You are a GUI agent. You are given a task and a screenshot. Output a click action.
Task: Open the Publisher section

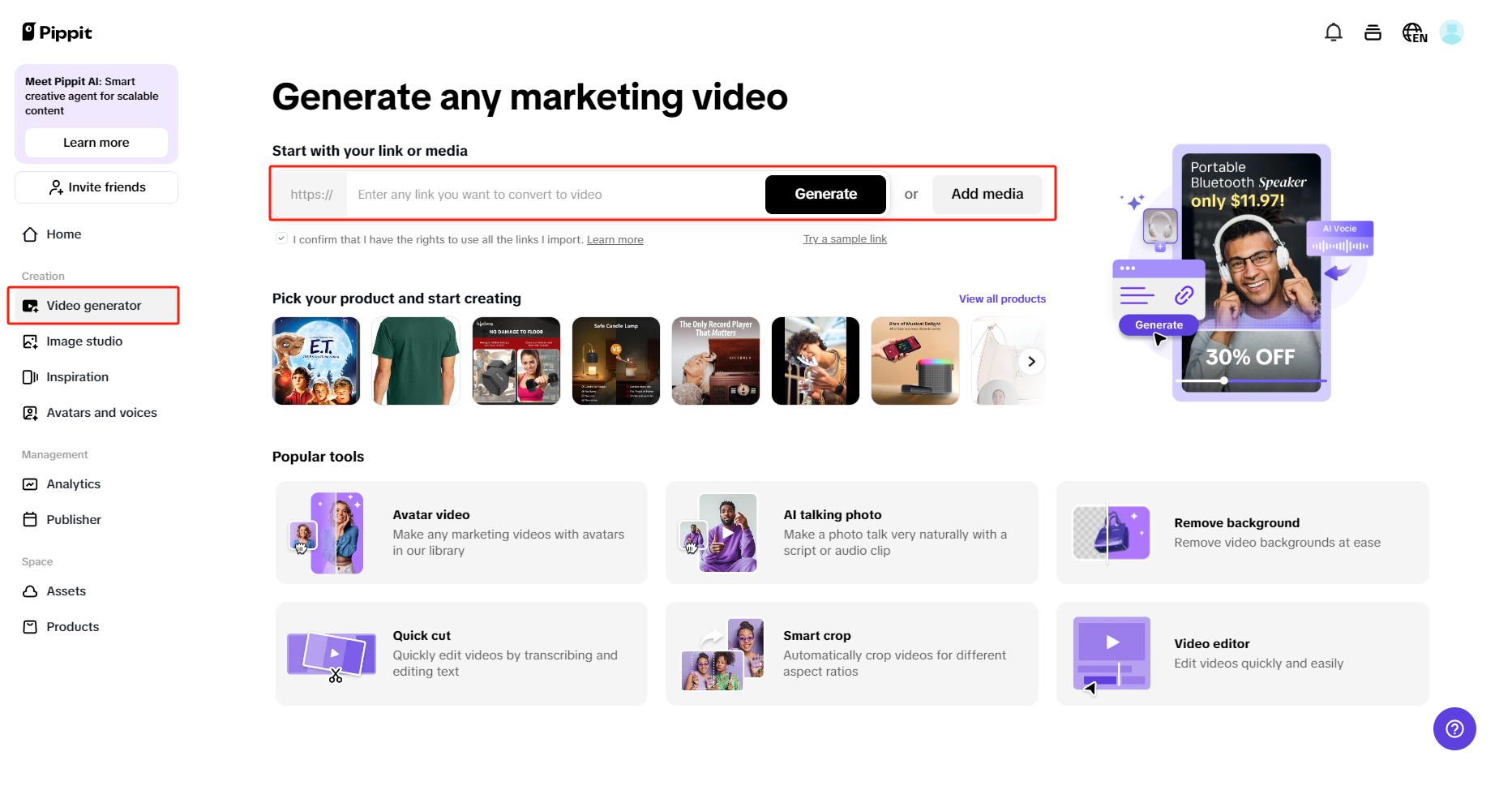click(x=74, y=519)
